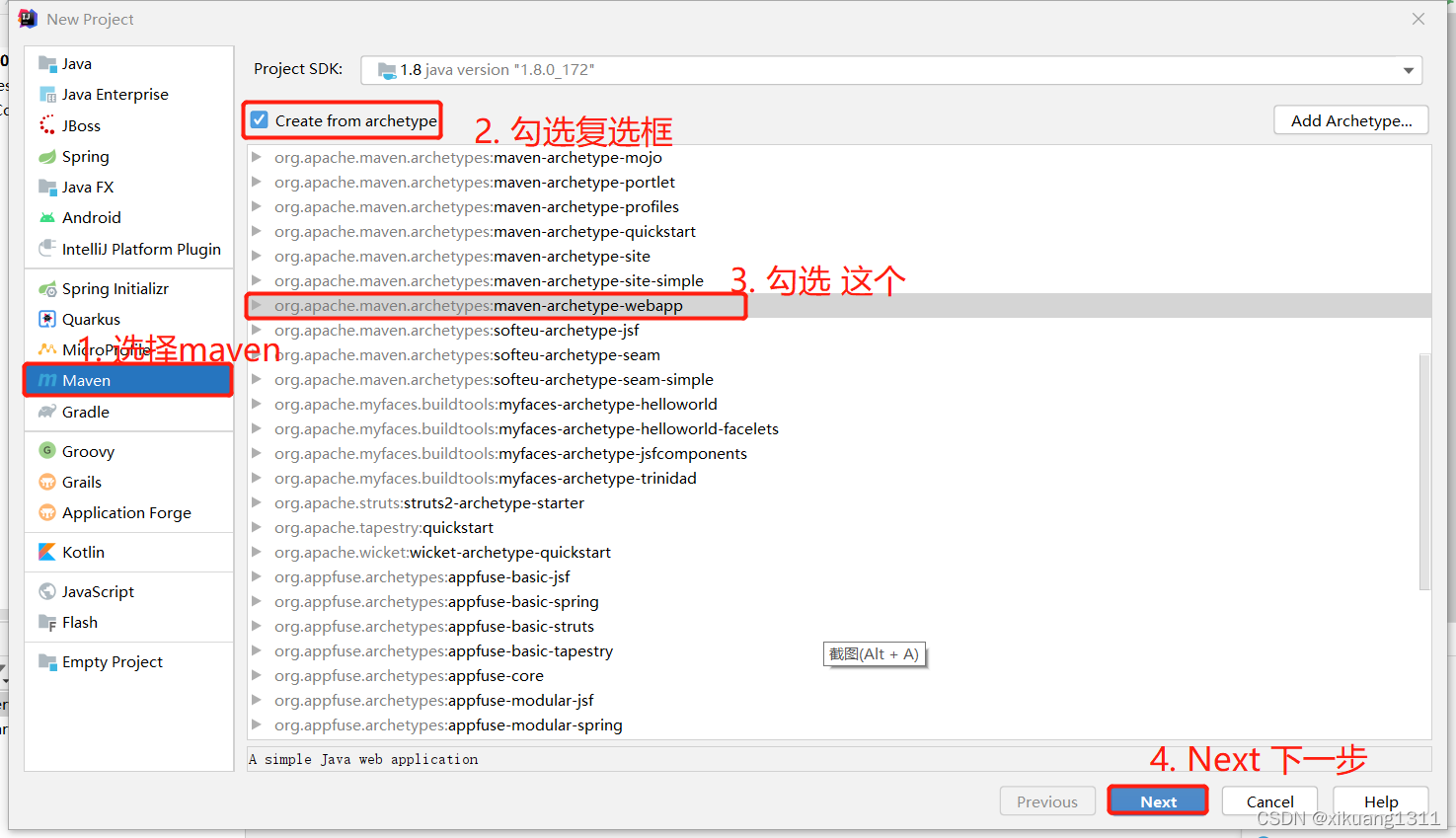Click the Spring leaf icon
Screen dimensions: 1456x838
pyautogui.click(x=47, y=156)
